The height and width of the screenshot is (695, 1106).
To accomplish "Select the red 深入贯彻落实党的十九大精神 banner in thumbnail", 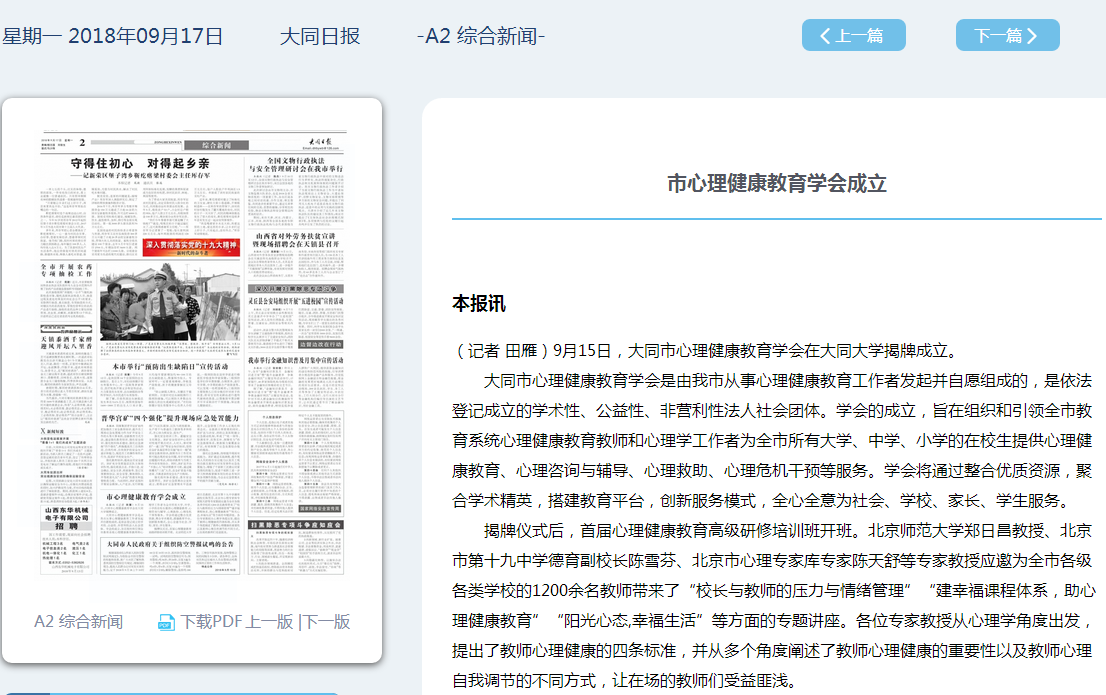I will [191, 247].
